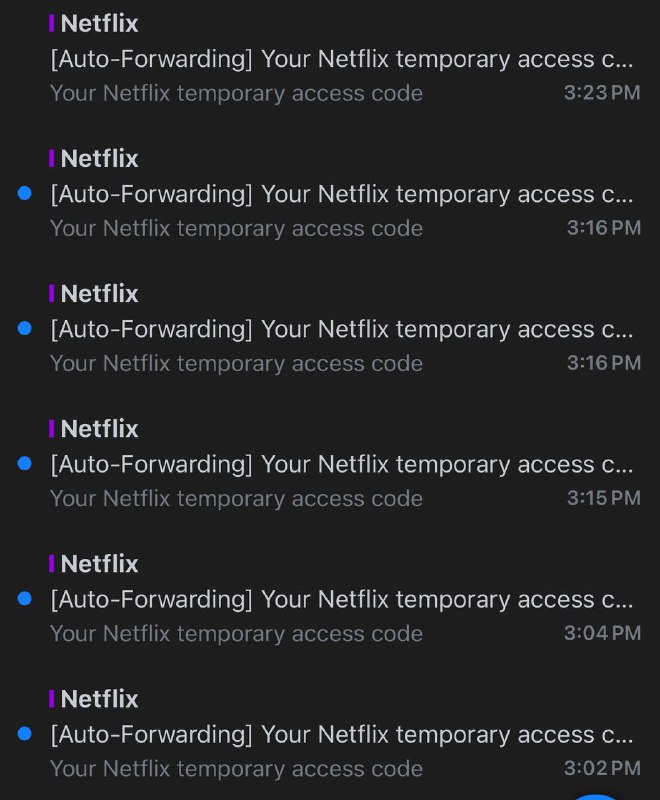Click the purple category bar on the 3:02 PM email

pos(52,698)
